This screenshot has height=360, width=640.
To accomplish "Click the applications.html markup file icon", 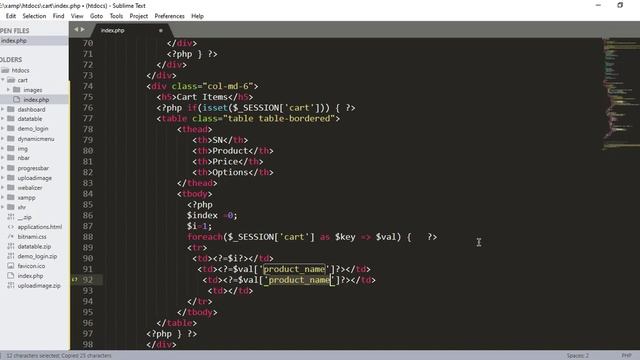I will 11,227.
